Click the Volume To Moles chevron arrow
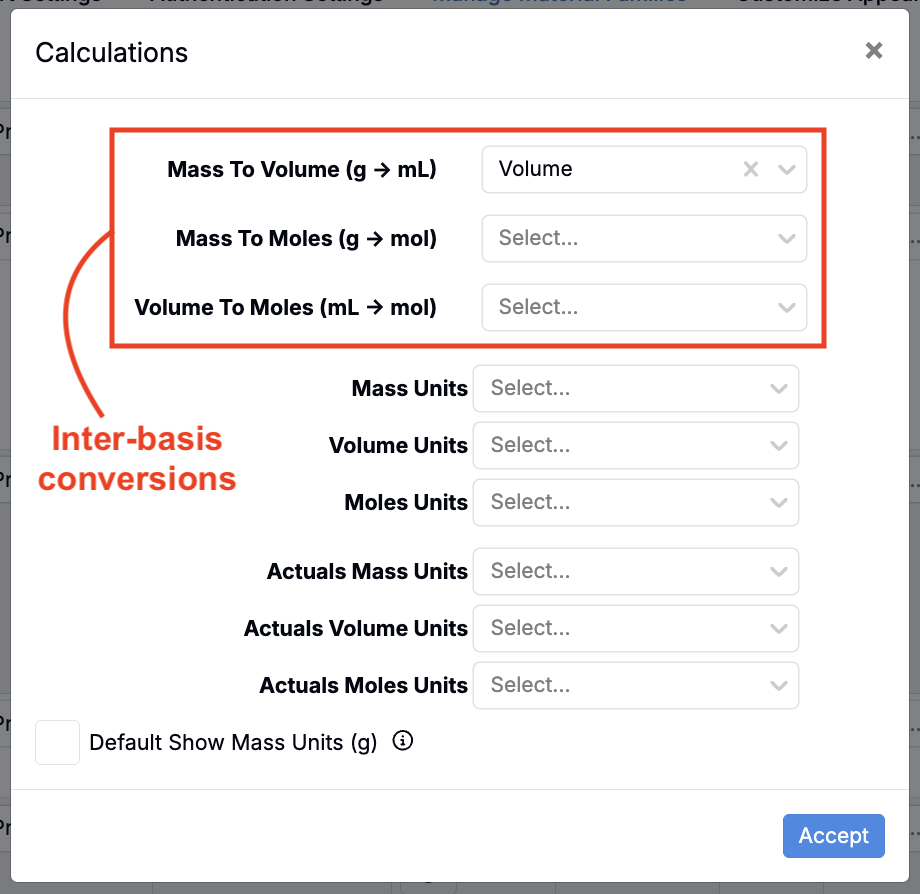 pyautogui.click(x=786, y=308)
